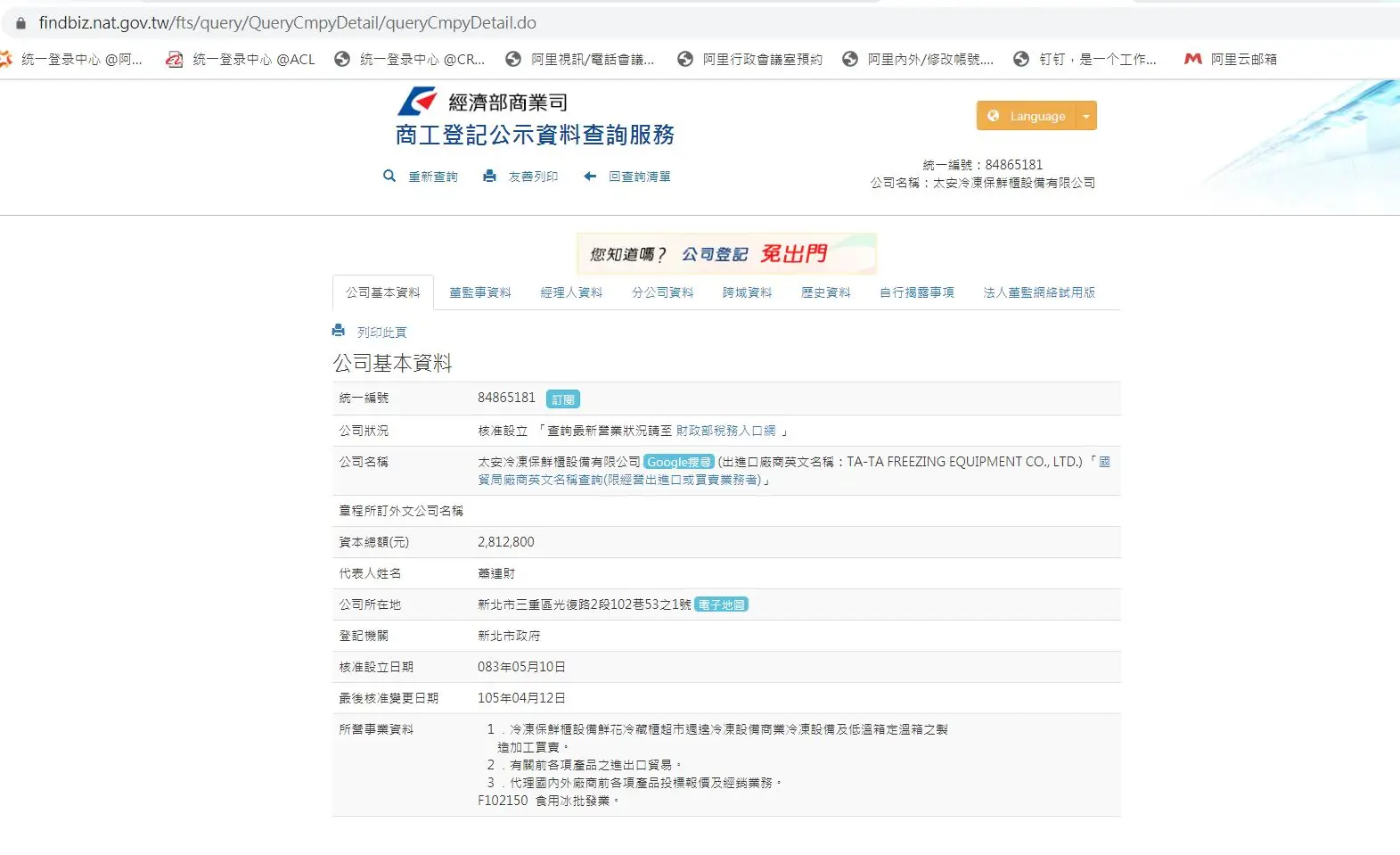The width and height of the screenshot is (1400, 855).
Task: Open the 阿里云邮箱 bookmark
Action: 1231,59
